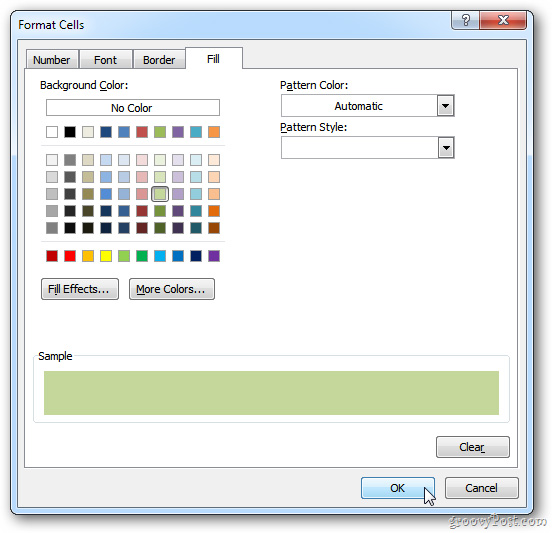Pick the tan swatch in theme colors row
The height and width of the screenshot is (533, 552).
(x=88, y=132)
